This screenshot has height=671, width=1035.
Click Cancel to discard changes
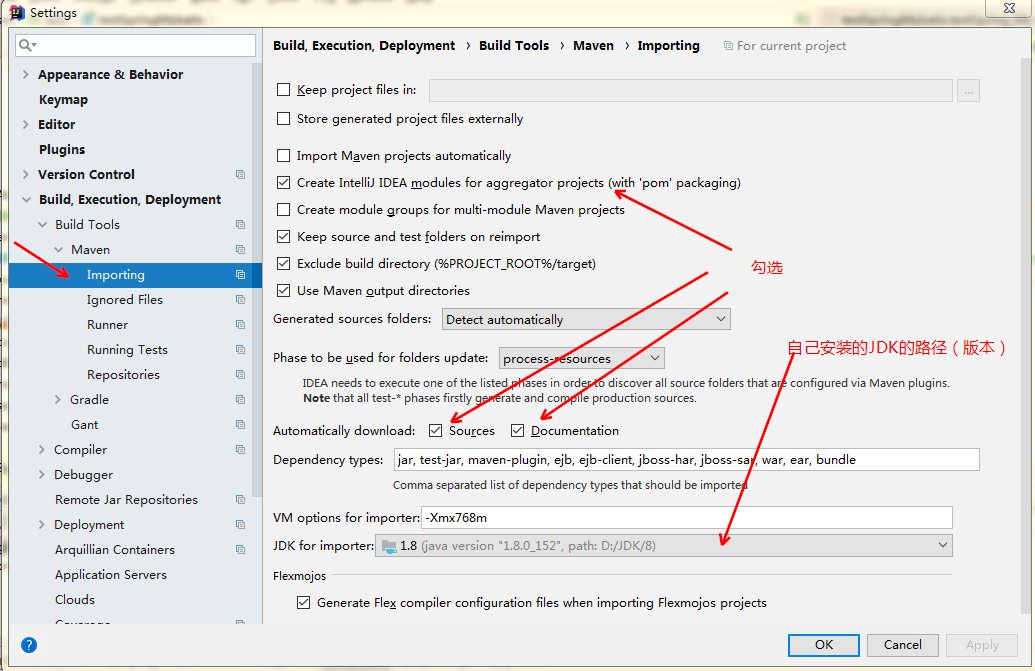902,645
